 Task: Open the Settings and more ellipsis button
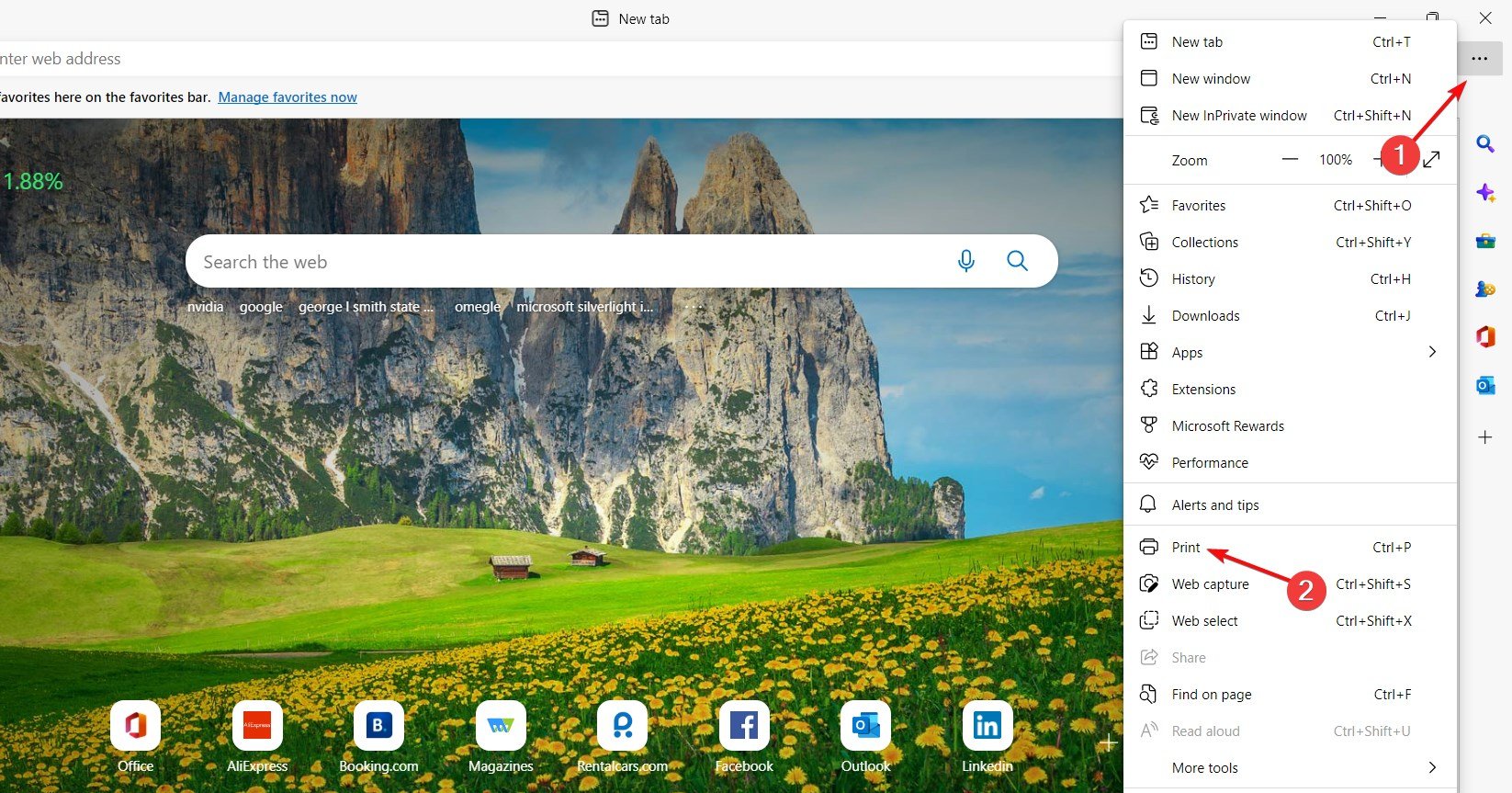pyautogui.click(x=1479, y=59)
